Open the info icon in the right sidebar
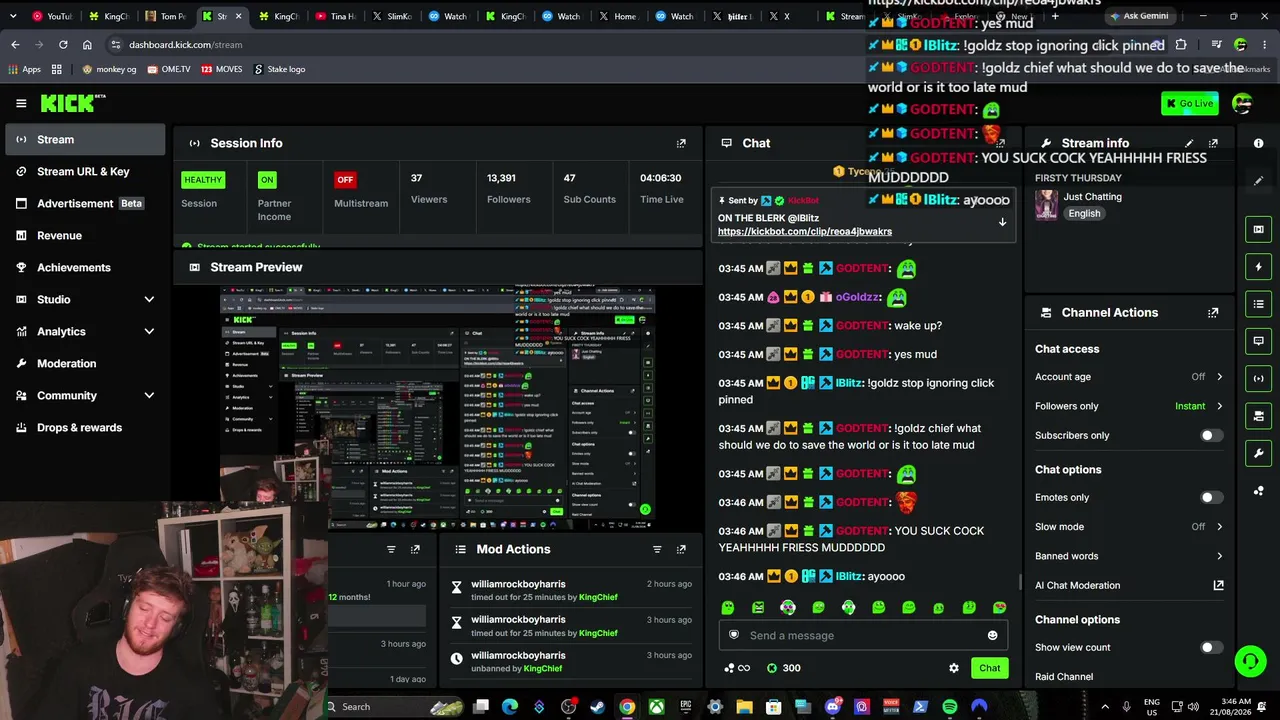This screenshot has height=720, width=1280. point(1258,143)
